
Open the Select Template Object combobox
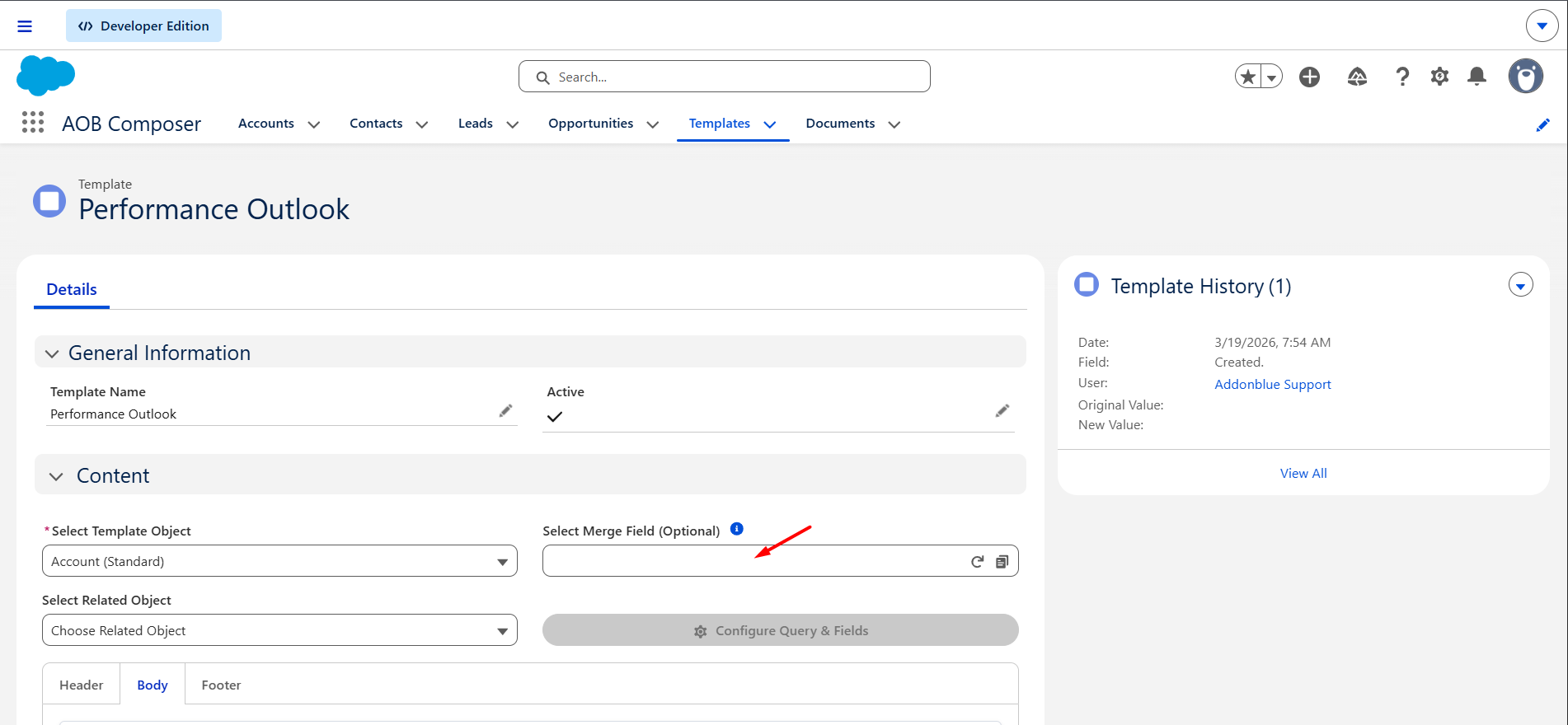point(279,561)
